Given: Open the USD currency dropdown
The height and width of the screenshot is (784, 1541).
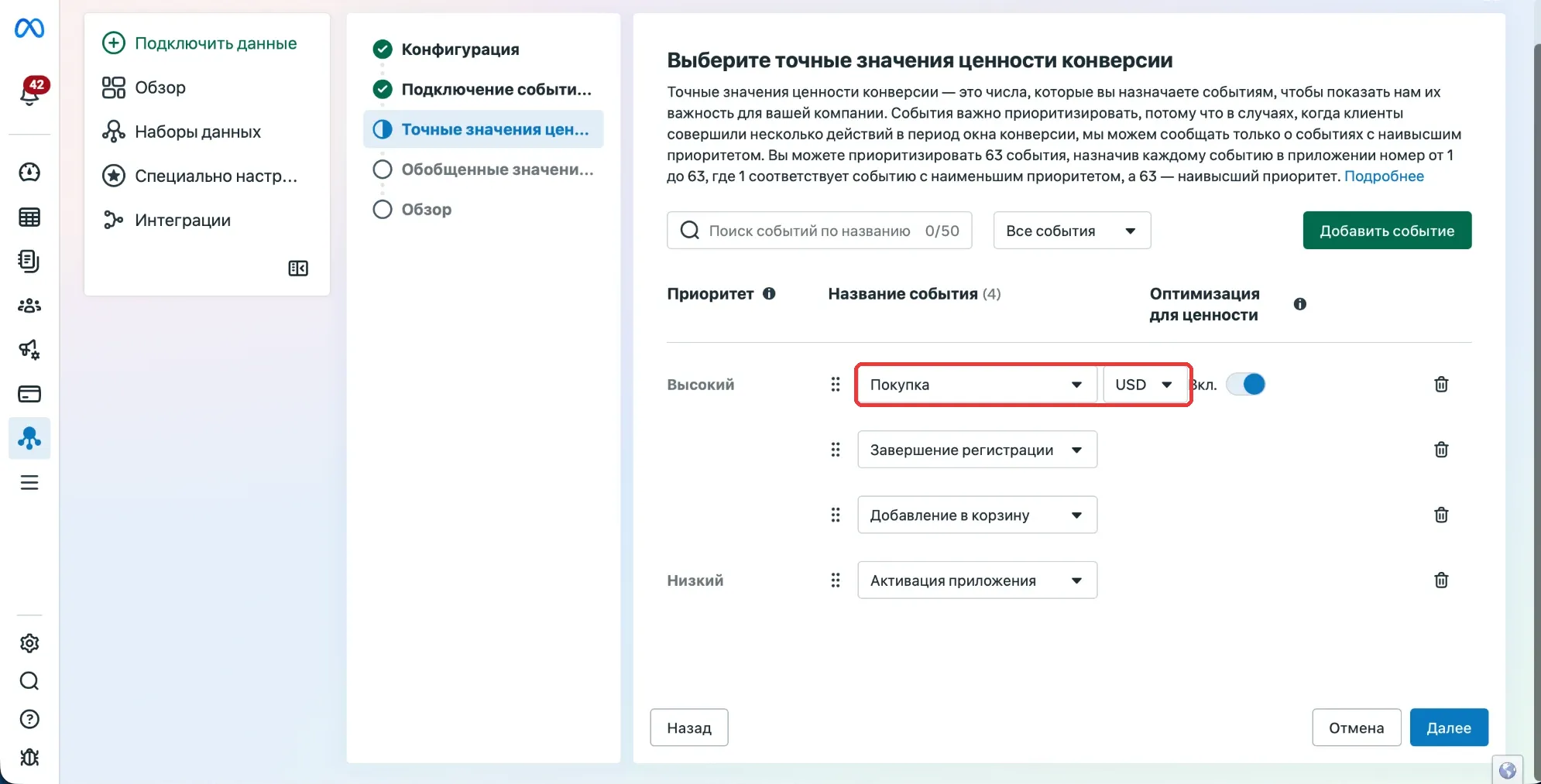Looking at the screenshot, I should pyautogui.click(x=1145, y=385).
